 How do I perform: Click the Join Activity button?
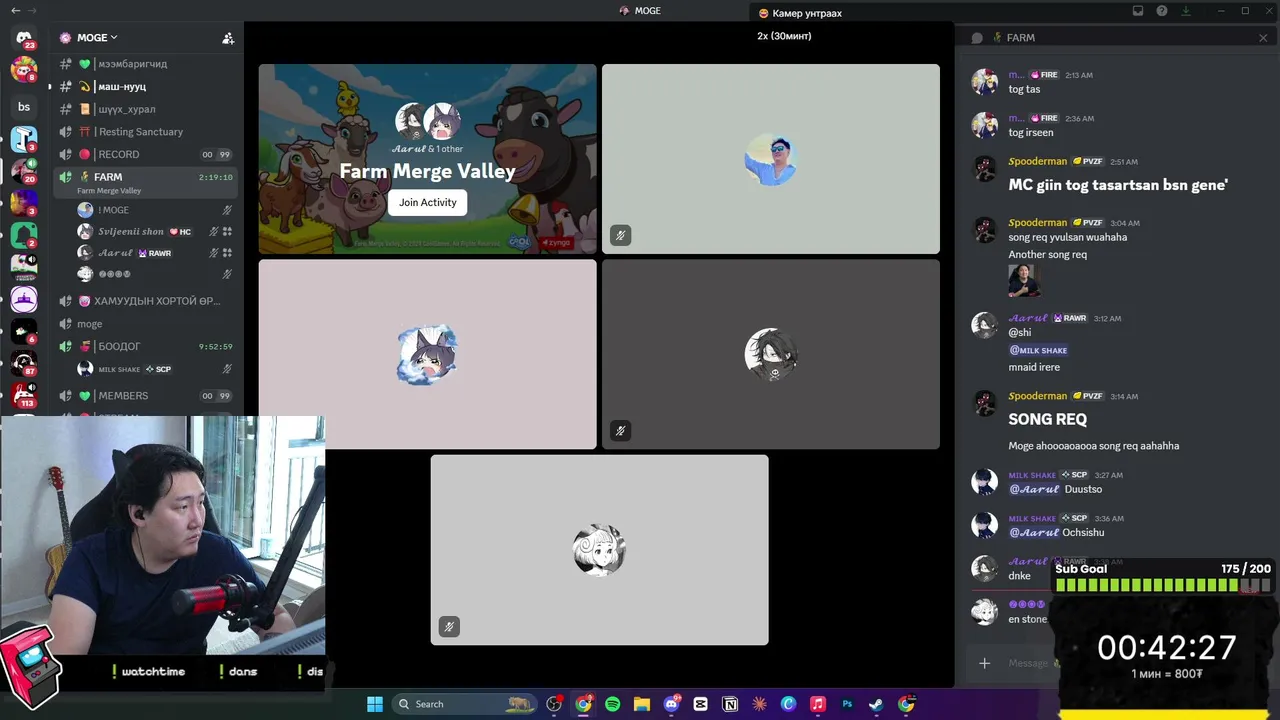tap(428, 202)
